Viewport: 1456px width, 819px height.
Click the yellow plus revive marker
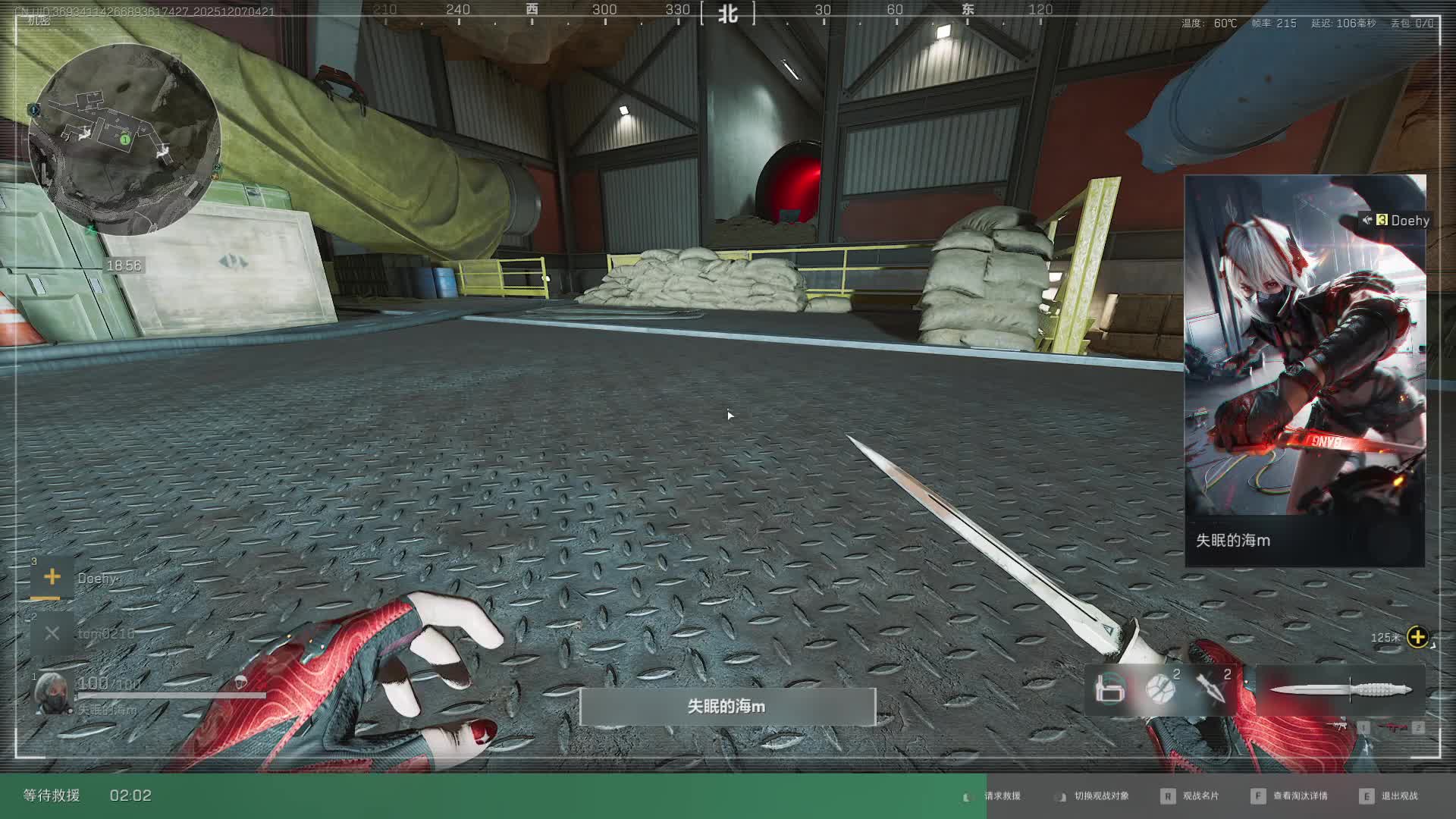point(1417,637)
